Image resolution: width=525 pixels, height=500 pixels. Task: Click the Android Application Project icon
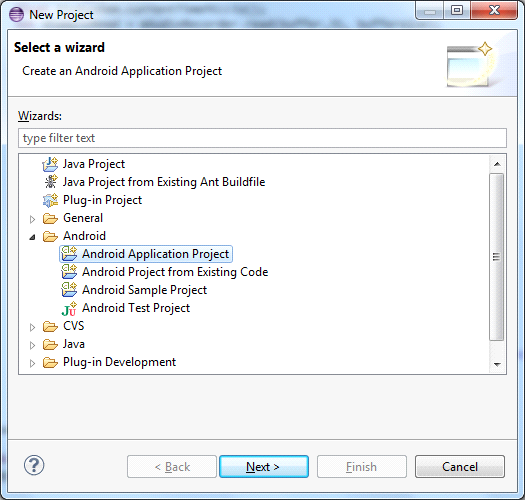click(x=69, y=254)
